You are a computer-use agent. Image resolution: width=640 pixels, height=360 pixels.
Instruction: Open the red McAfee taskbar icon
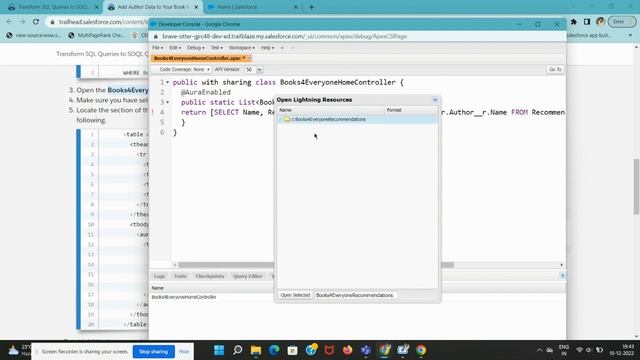[329, 350]
